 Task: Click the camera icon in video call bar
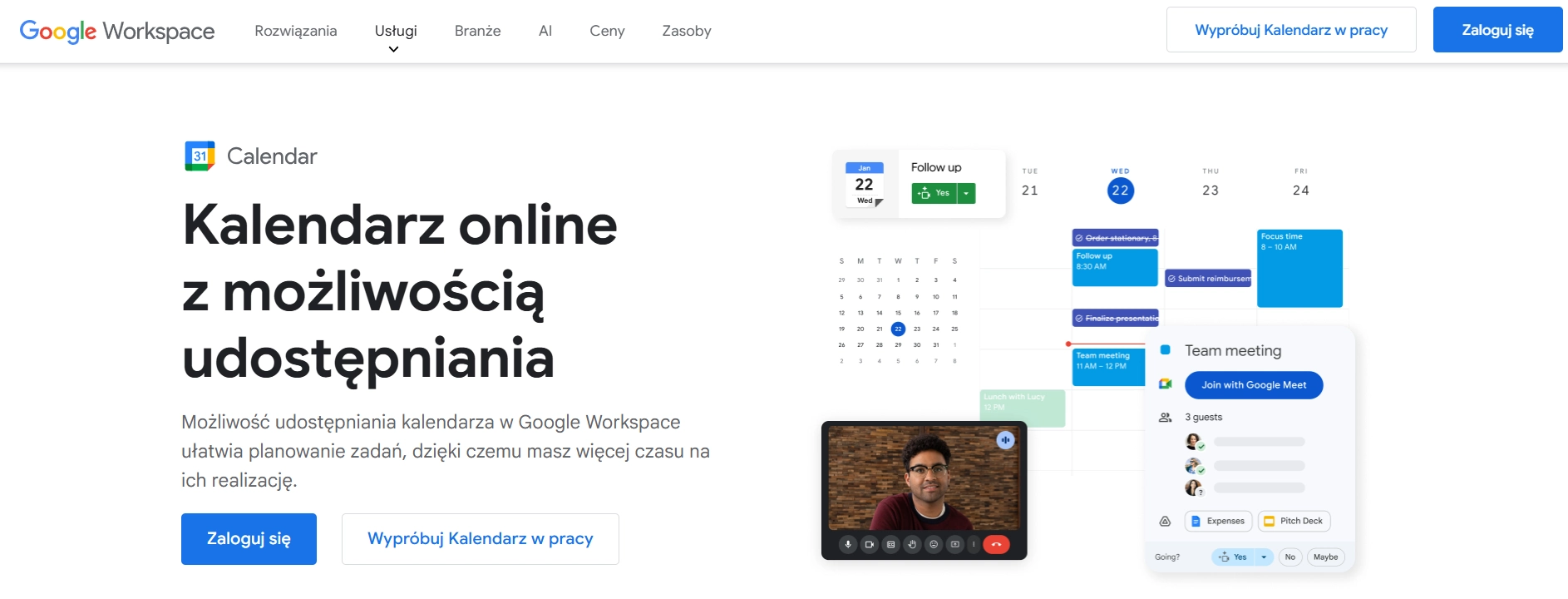(x=869, y=544)
